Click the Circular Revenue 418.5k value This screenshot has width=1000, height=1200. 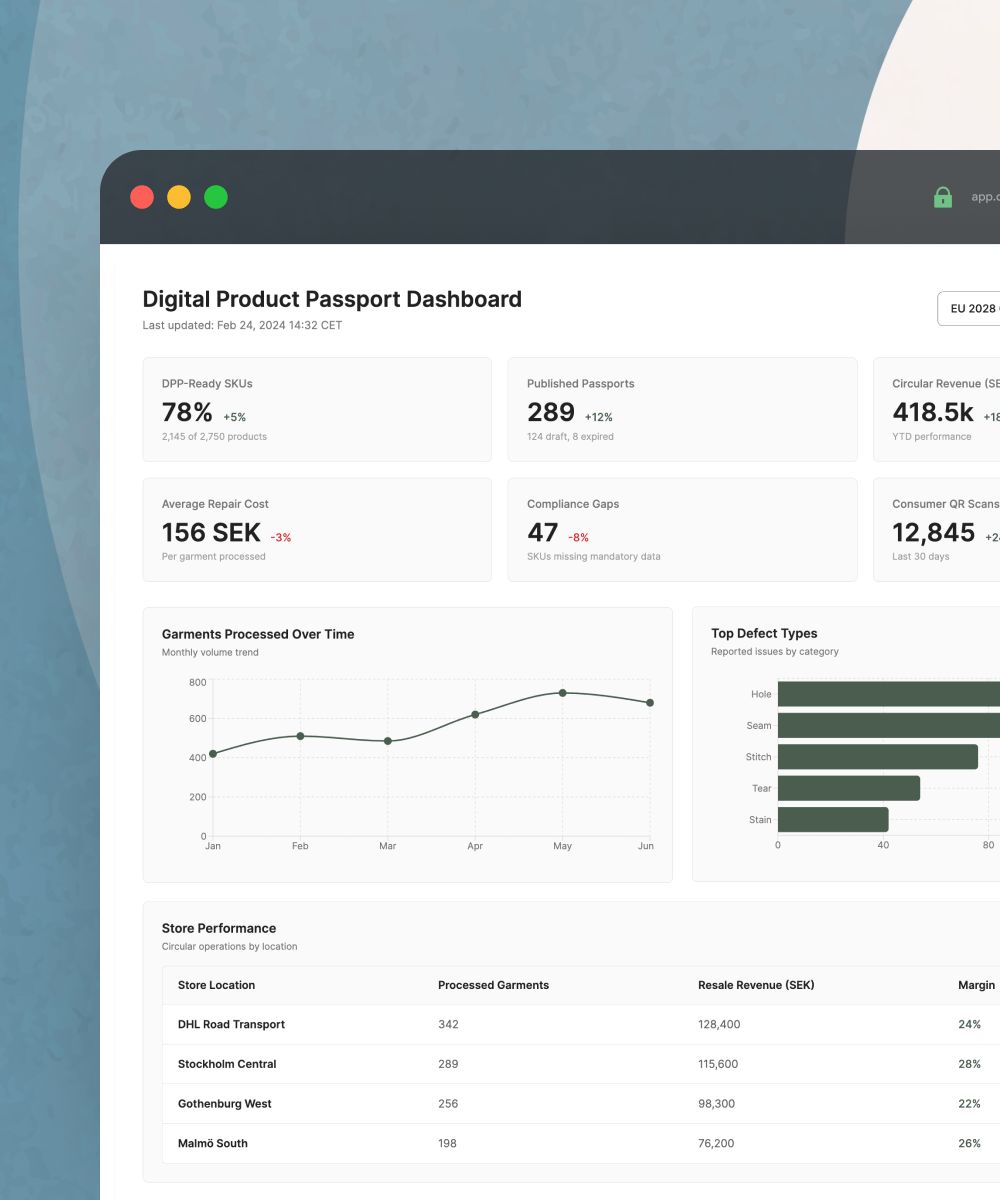(932, 413)
